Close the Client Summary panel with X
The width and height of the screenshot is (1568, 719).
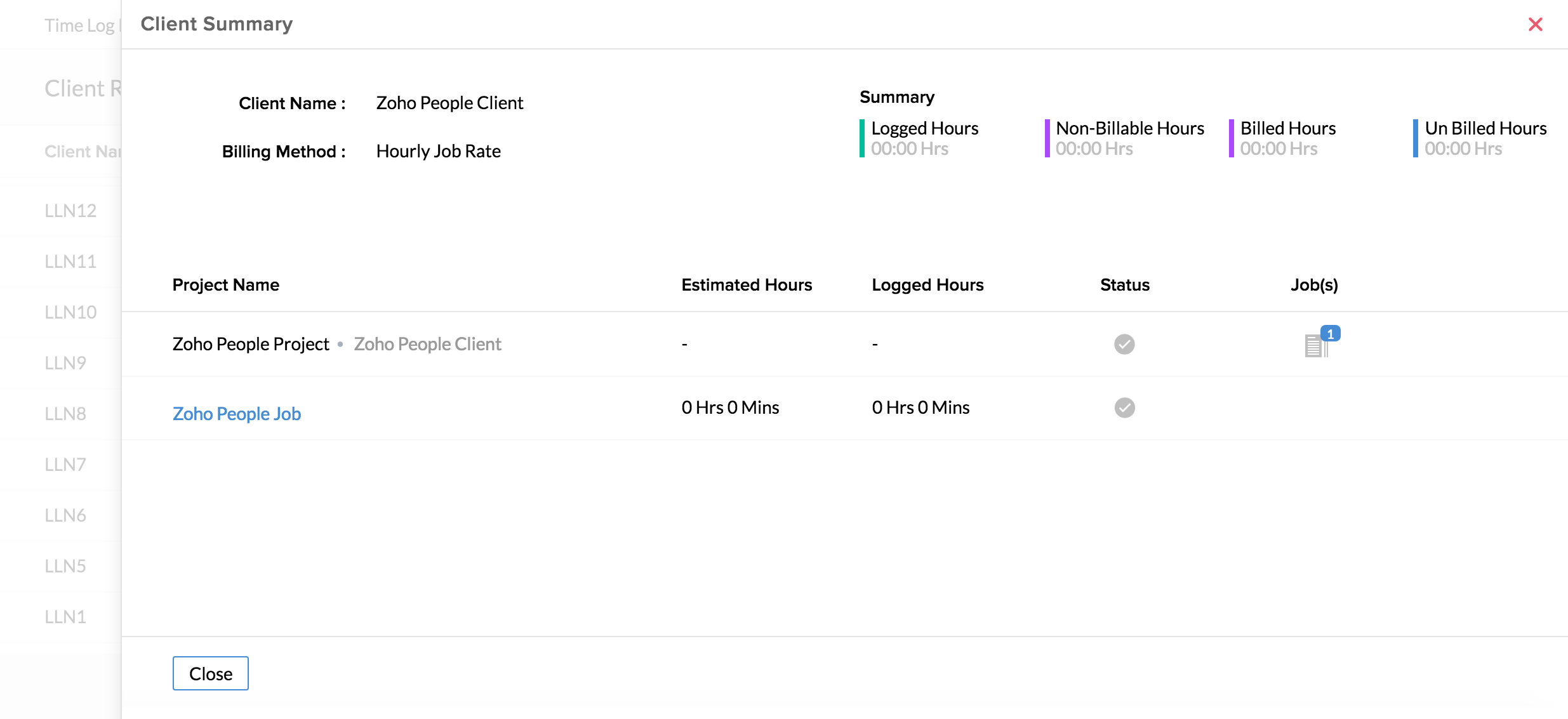(x=1535, y=25)
